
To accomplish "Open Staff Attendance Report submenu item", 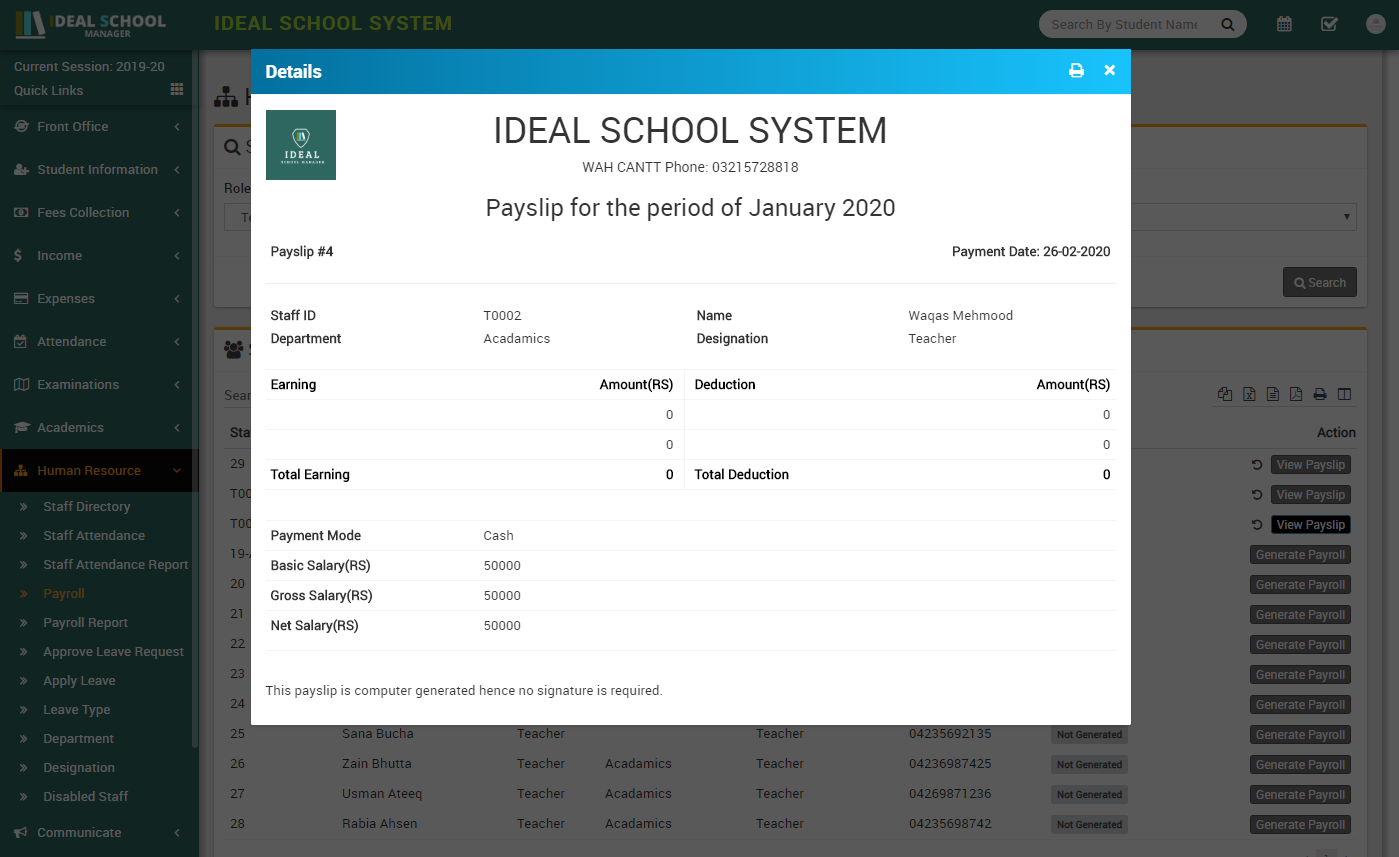I will pos(116,565).
